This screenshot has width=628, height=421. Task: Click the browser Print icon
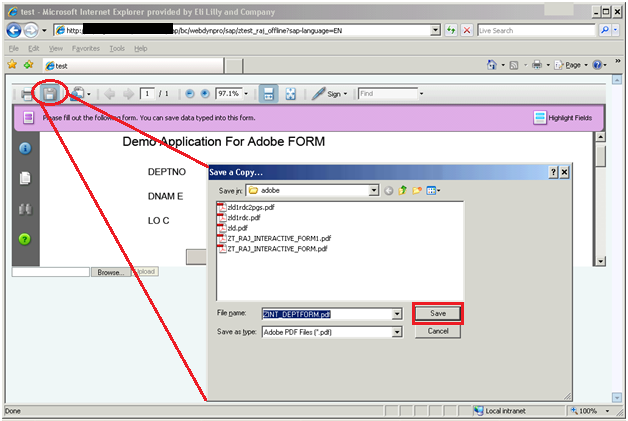pos(537,65)
